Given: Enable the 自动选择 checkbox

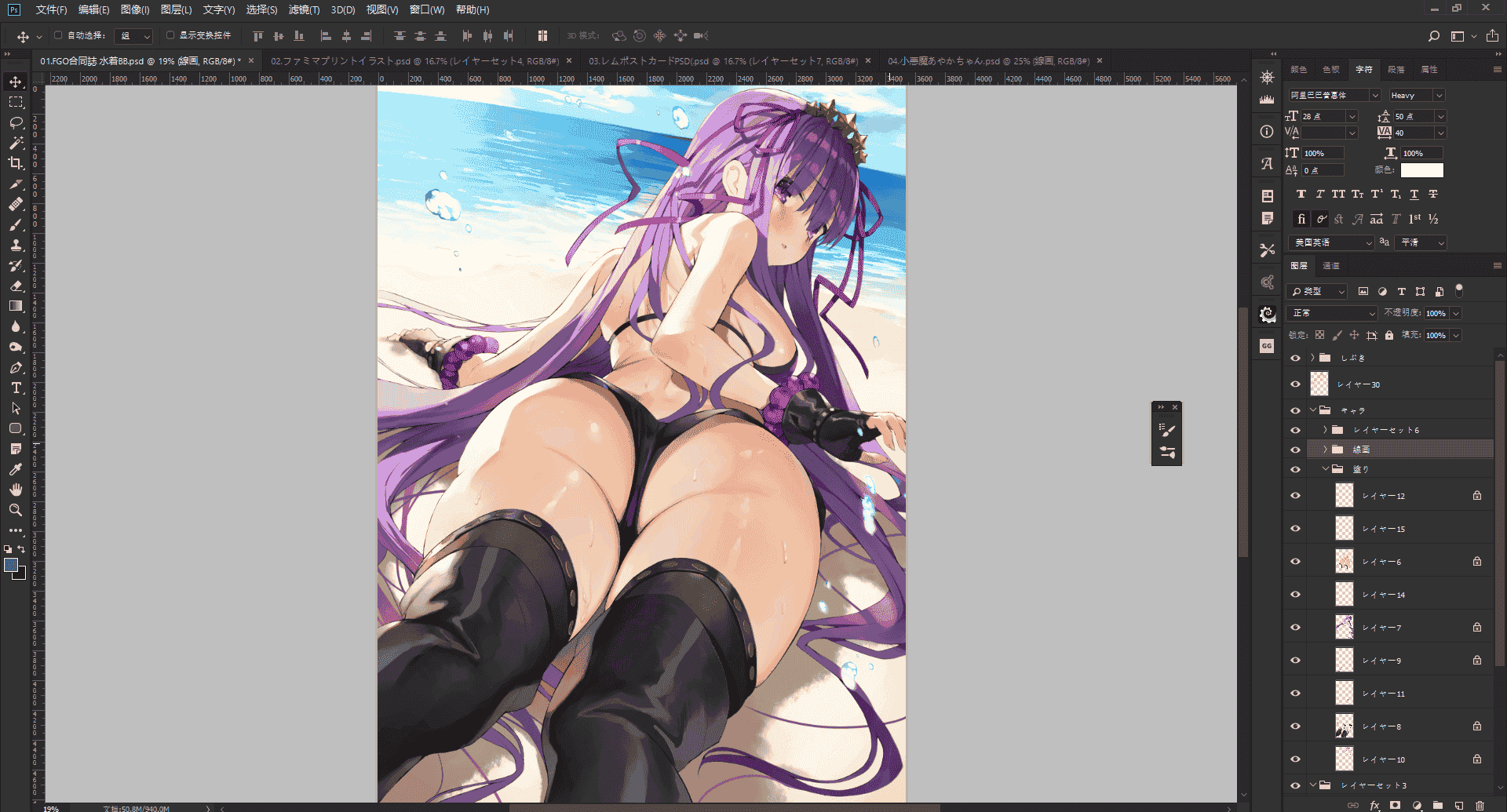Looking at the screenshot, I should click(58, 35).
